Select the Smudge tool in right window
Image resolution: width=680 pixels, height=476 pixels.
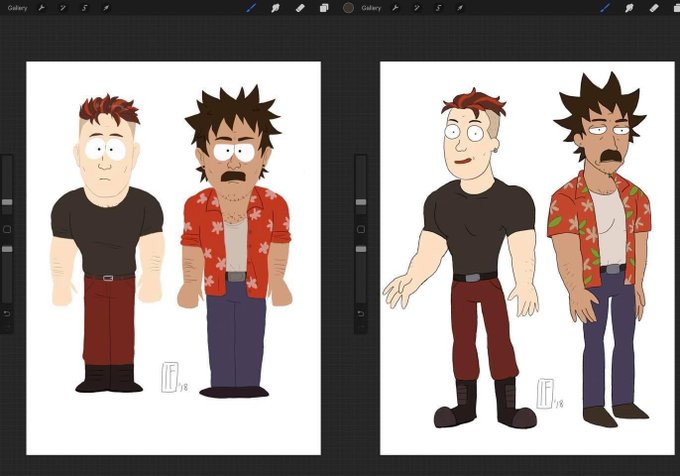click(x=630, y=8)
